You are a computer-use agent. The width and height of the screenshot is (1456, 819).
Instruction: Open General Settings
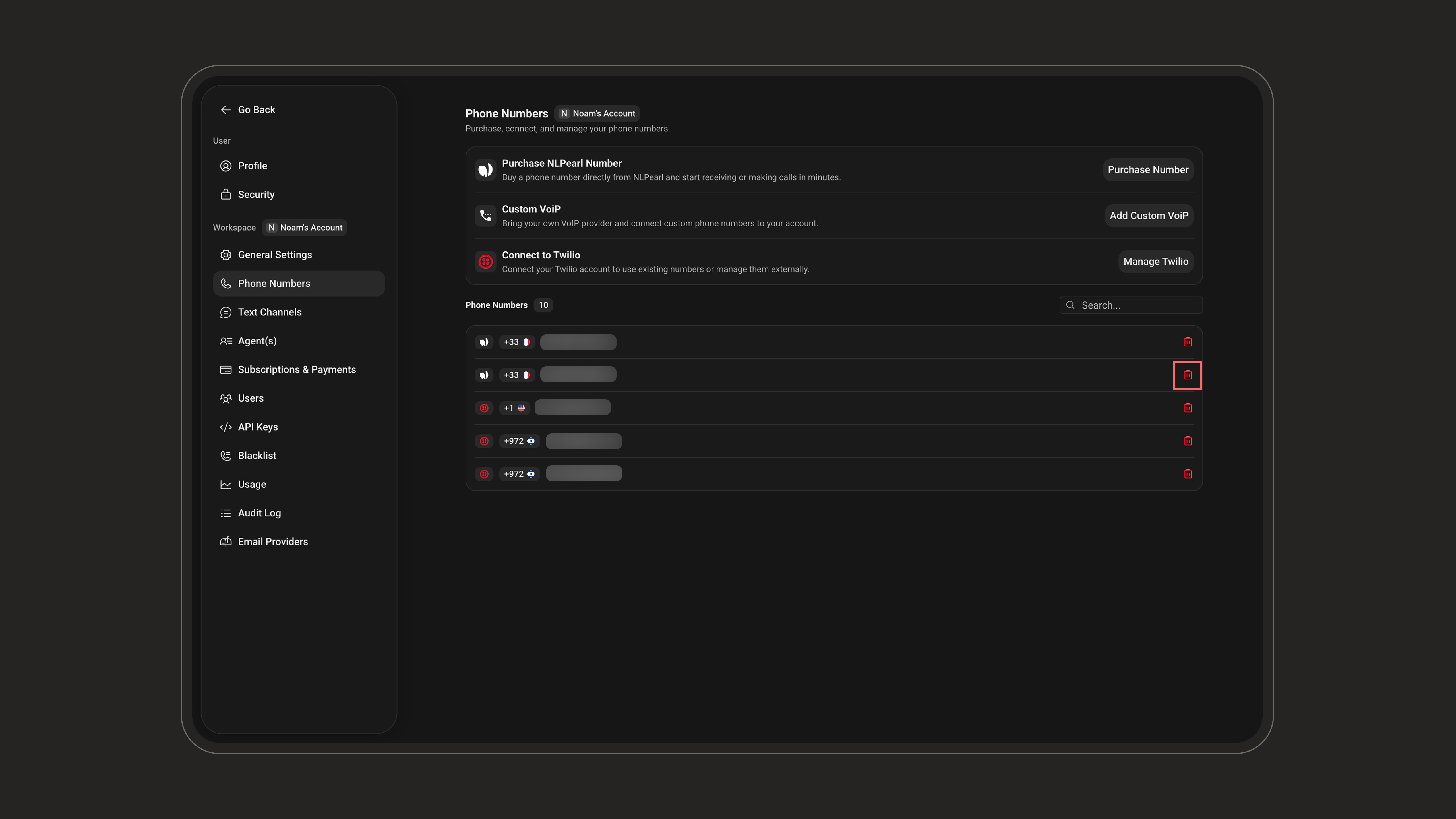[x=298, y=255]
